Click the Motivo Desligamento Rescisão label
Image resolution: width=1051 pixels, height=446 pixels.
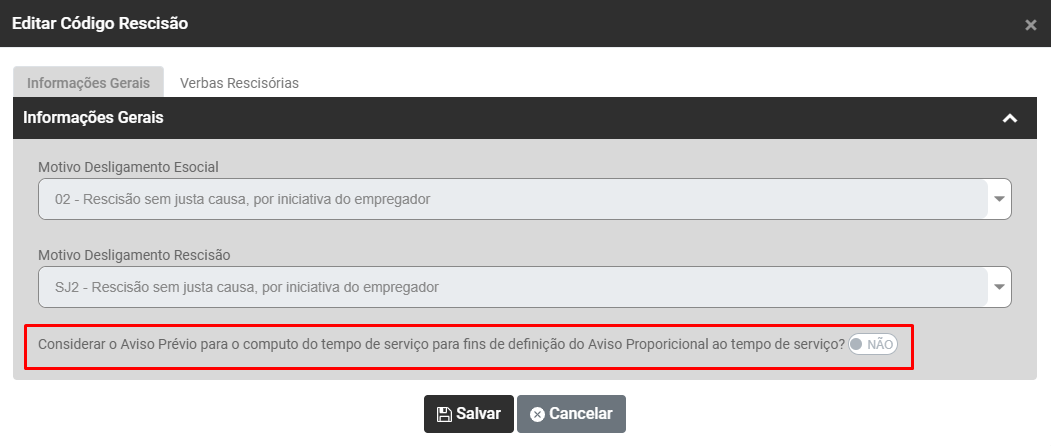pyautogui.click(x=134, y=254)
